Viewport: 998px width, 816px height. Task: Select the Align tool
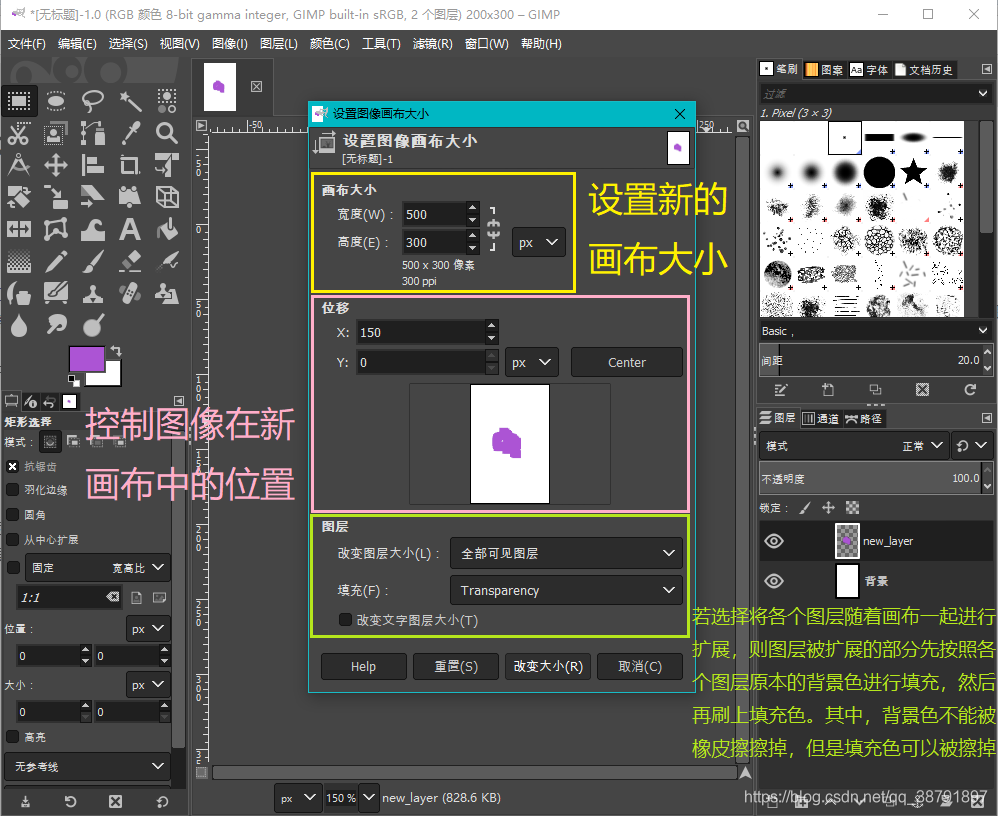click(93, 165)
